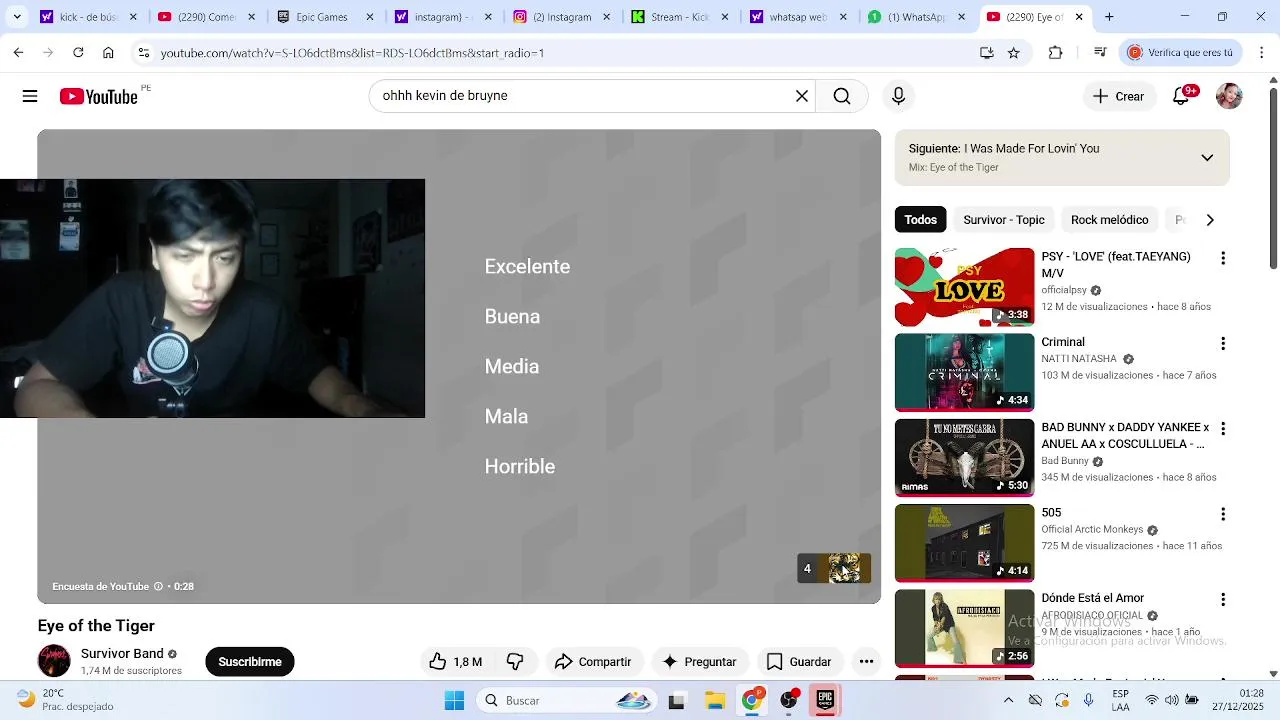1280x720 pixels.
Task: Close the kick - de bús tab
Action: [x=133, y=17]
